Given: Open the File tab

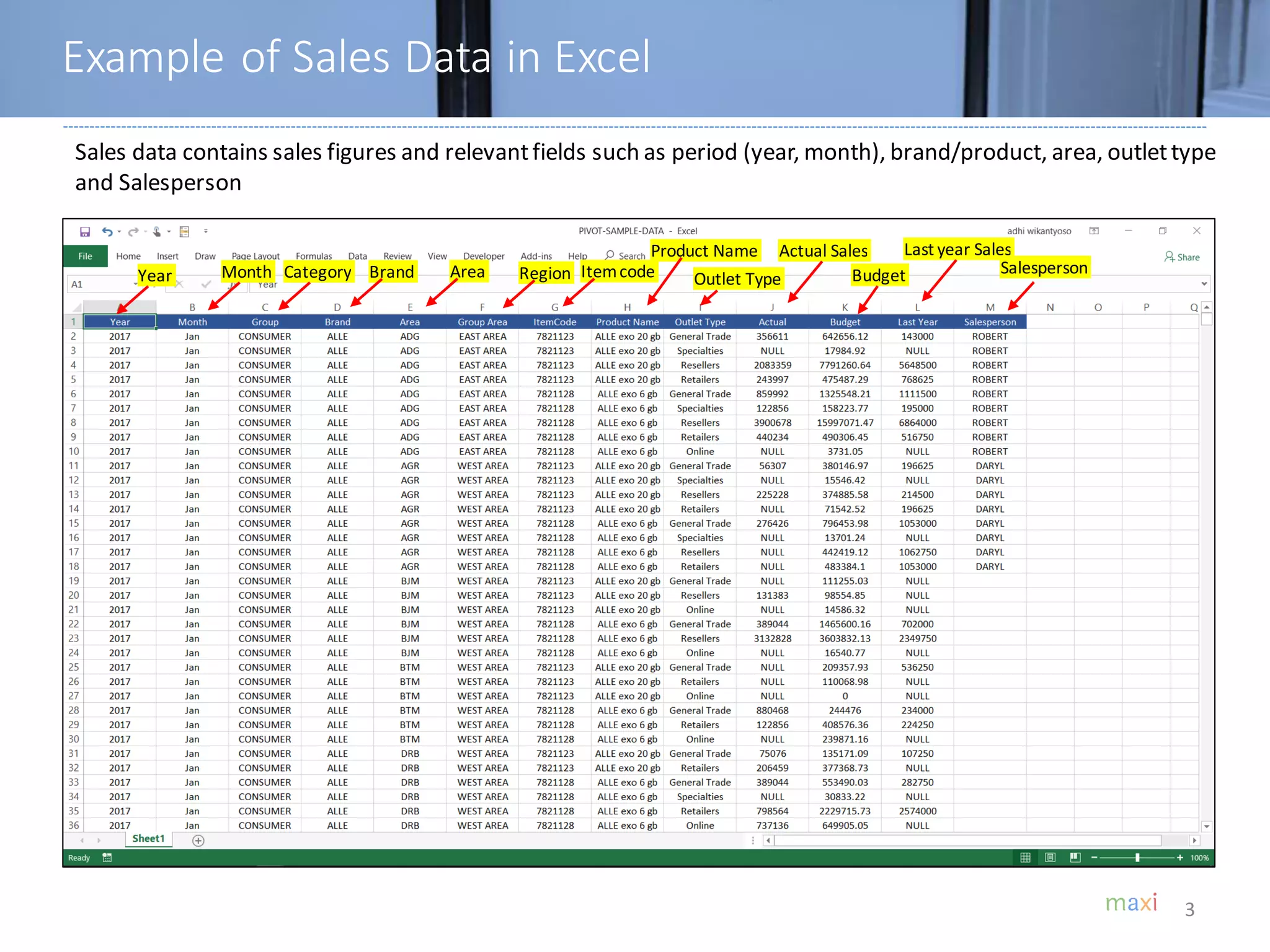Looking at the screenshot, I should pos(85,256).
